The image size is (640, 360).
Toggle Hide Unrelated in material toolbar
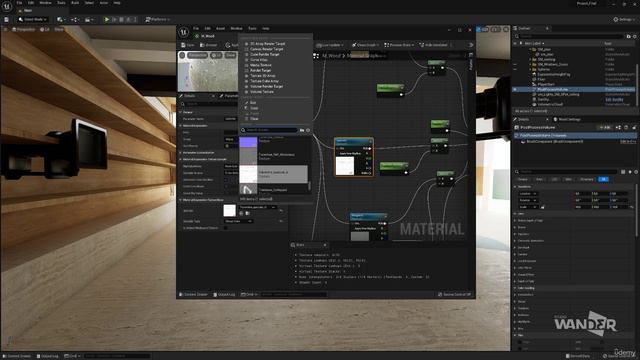click(433, 45)
